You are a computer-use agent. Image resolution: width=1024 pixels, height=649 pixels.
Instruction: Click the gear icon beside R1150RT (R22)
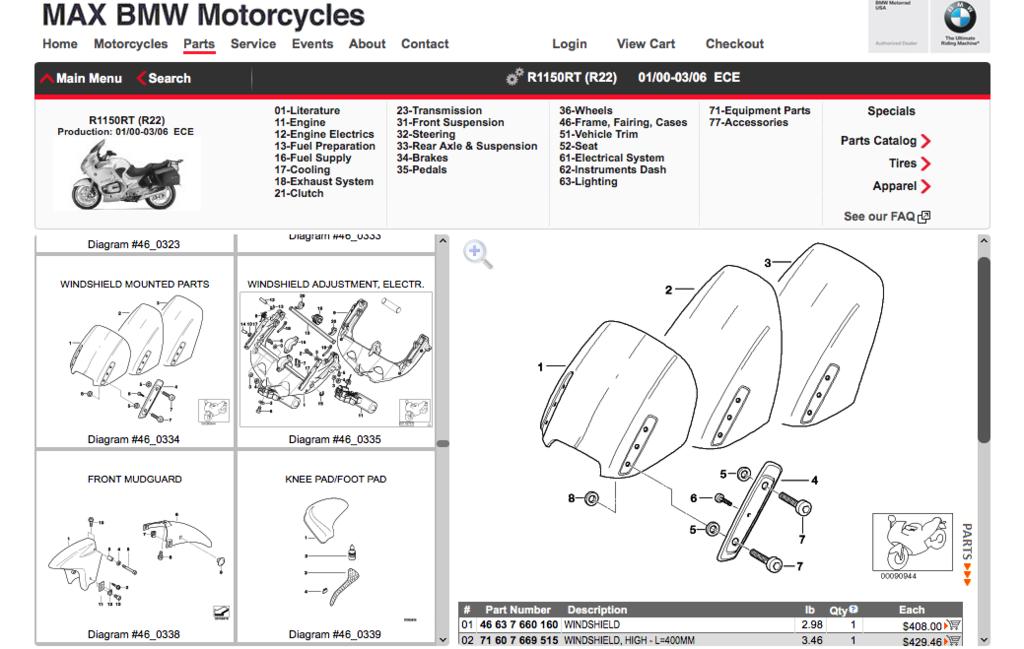[x=515, y=78]
